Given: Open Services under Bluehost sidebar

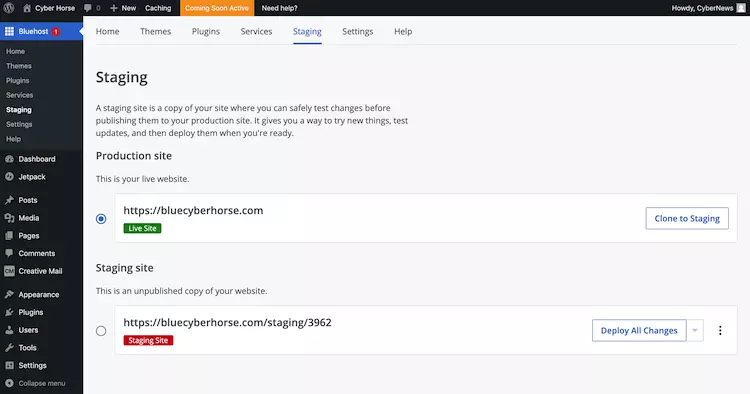Looking at the screenshot, I should (x=20, y=95).
